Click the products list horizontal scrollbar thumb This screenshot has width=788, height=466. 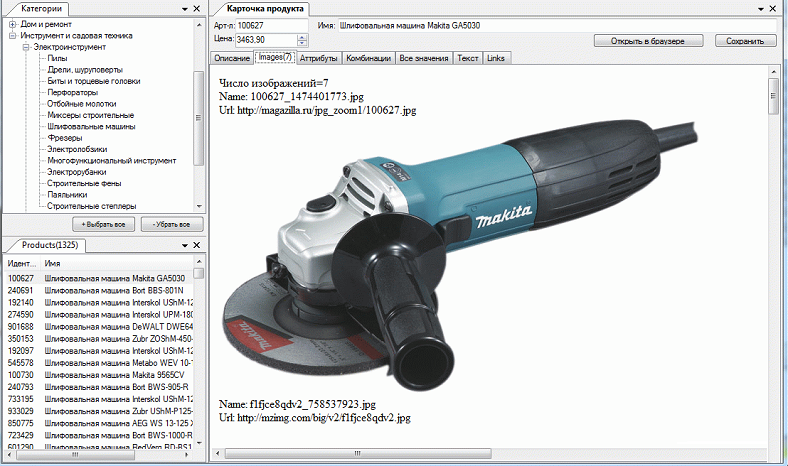click(x=75, y=455)
